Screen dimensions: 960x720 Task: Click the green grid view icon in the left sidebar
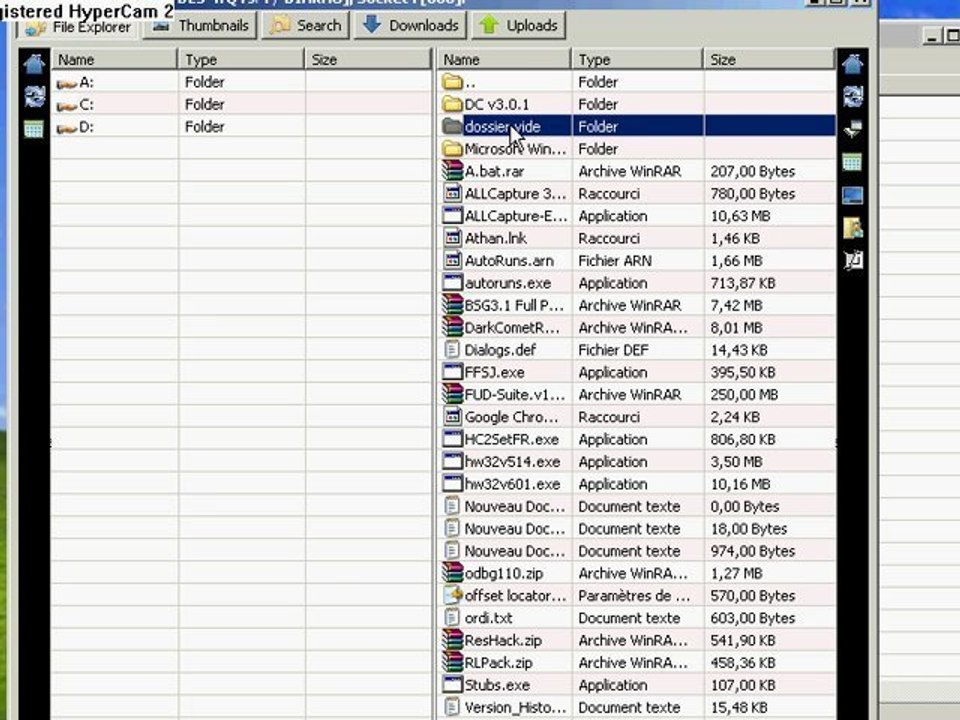[x=34, y=129]
